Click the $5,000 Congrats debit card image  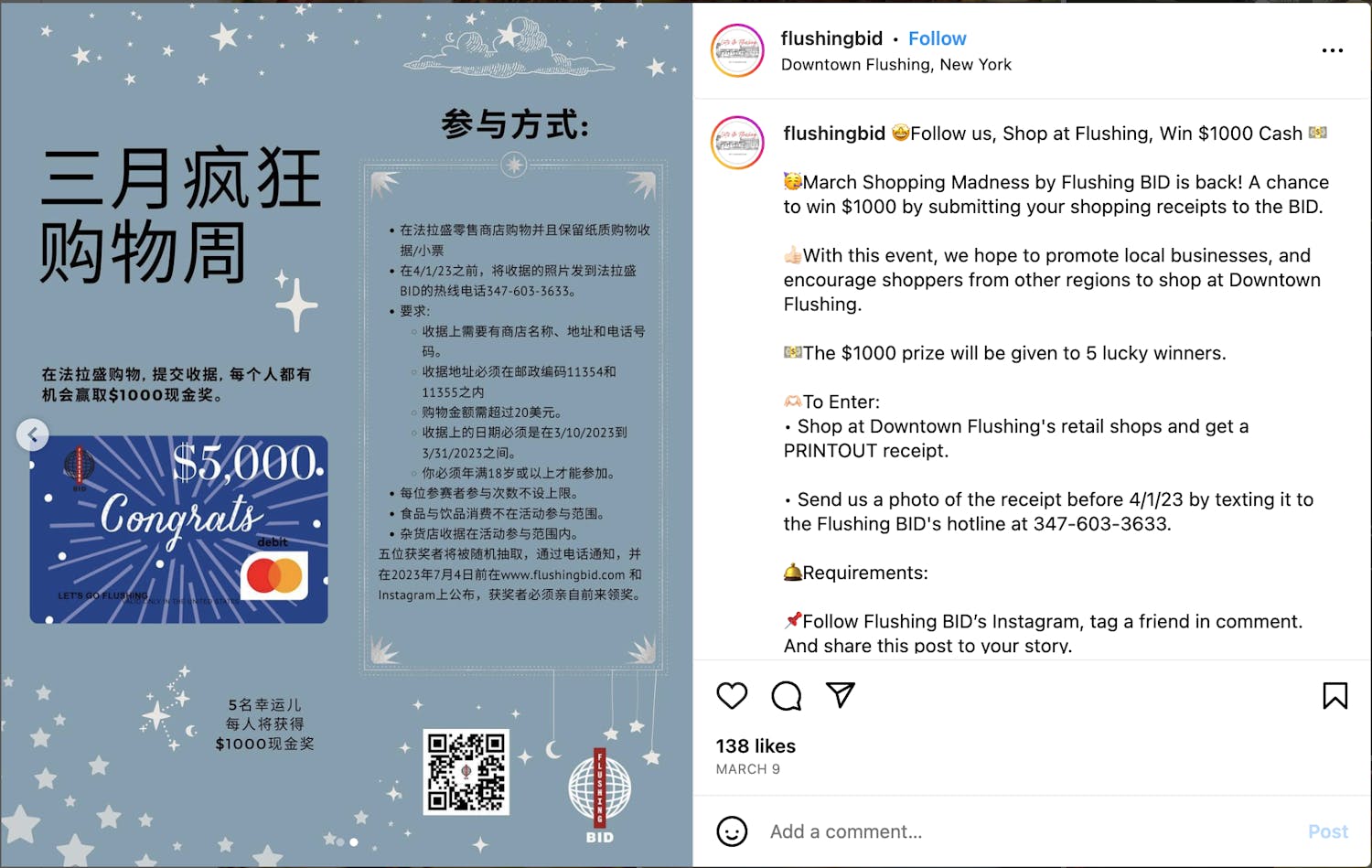pos(178,530)
